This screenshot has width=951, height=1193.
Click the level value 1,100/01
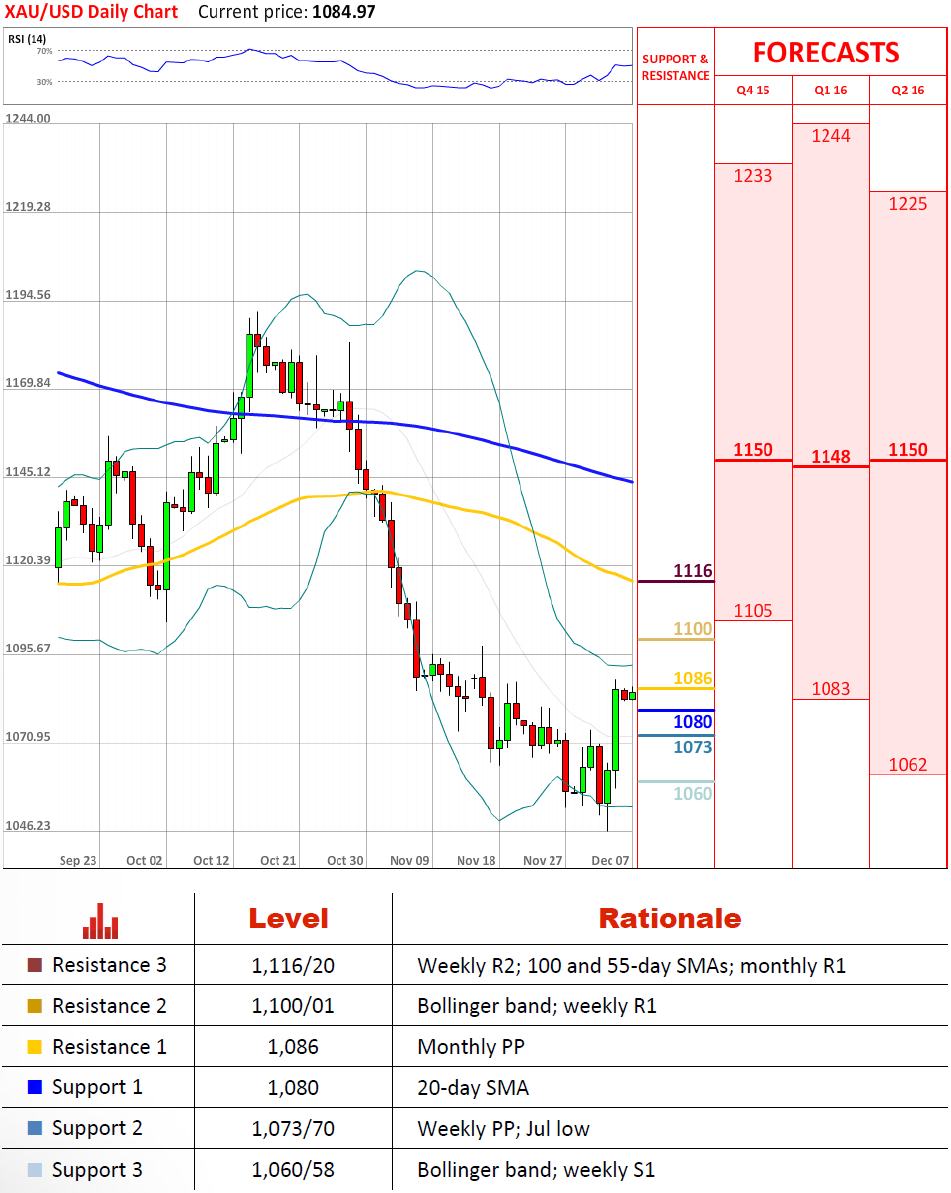coord(293,1007)
